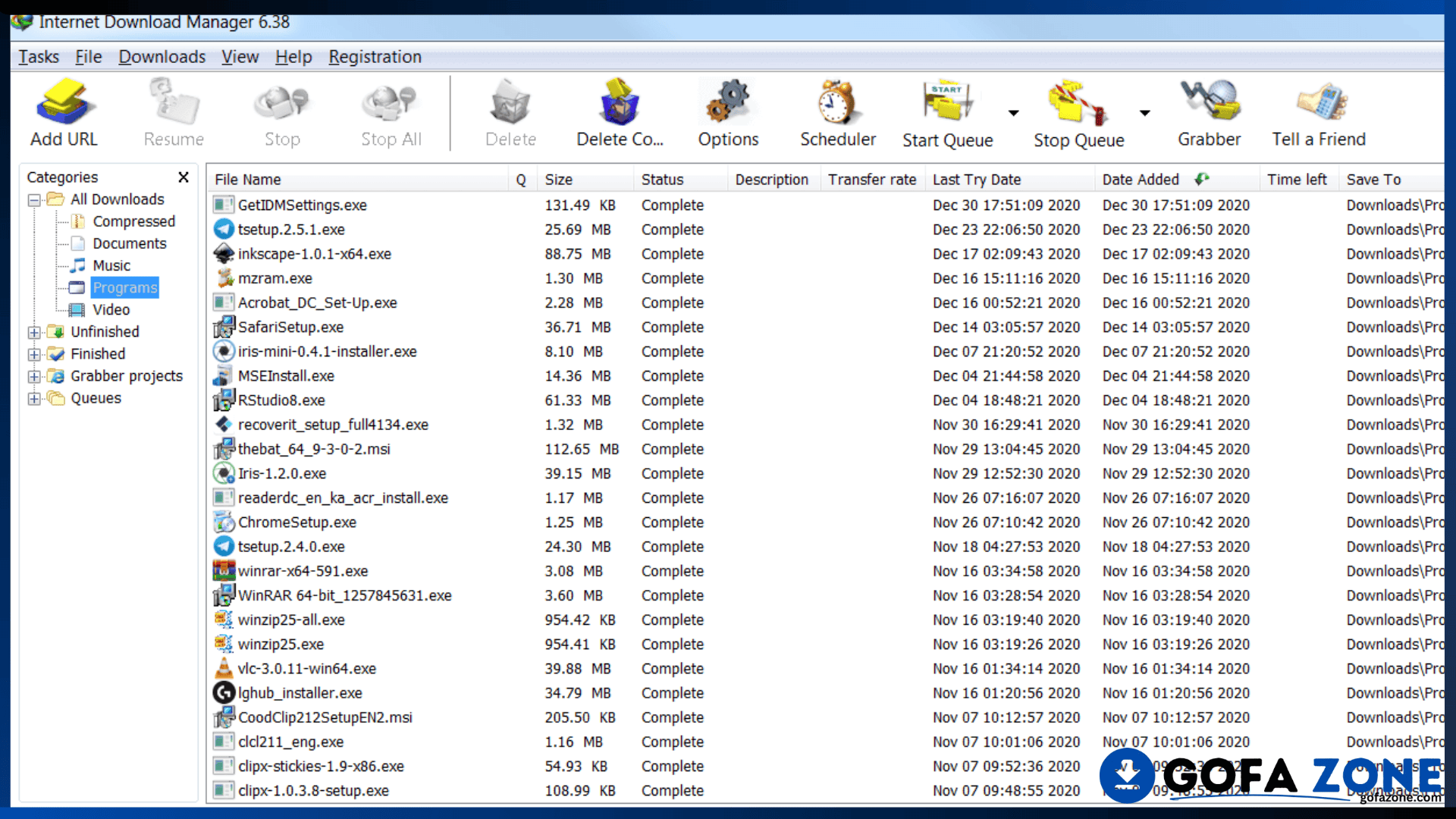Open Start Queue dropdown arrow
This screenshot has height=819, width=1456.
(x=1013, y=113)
